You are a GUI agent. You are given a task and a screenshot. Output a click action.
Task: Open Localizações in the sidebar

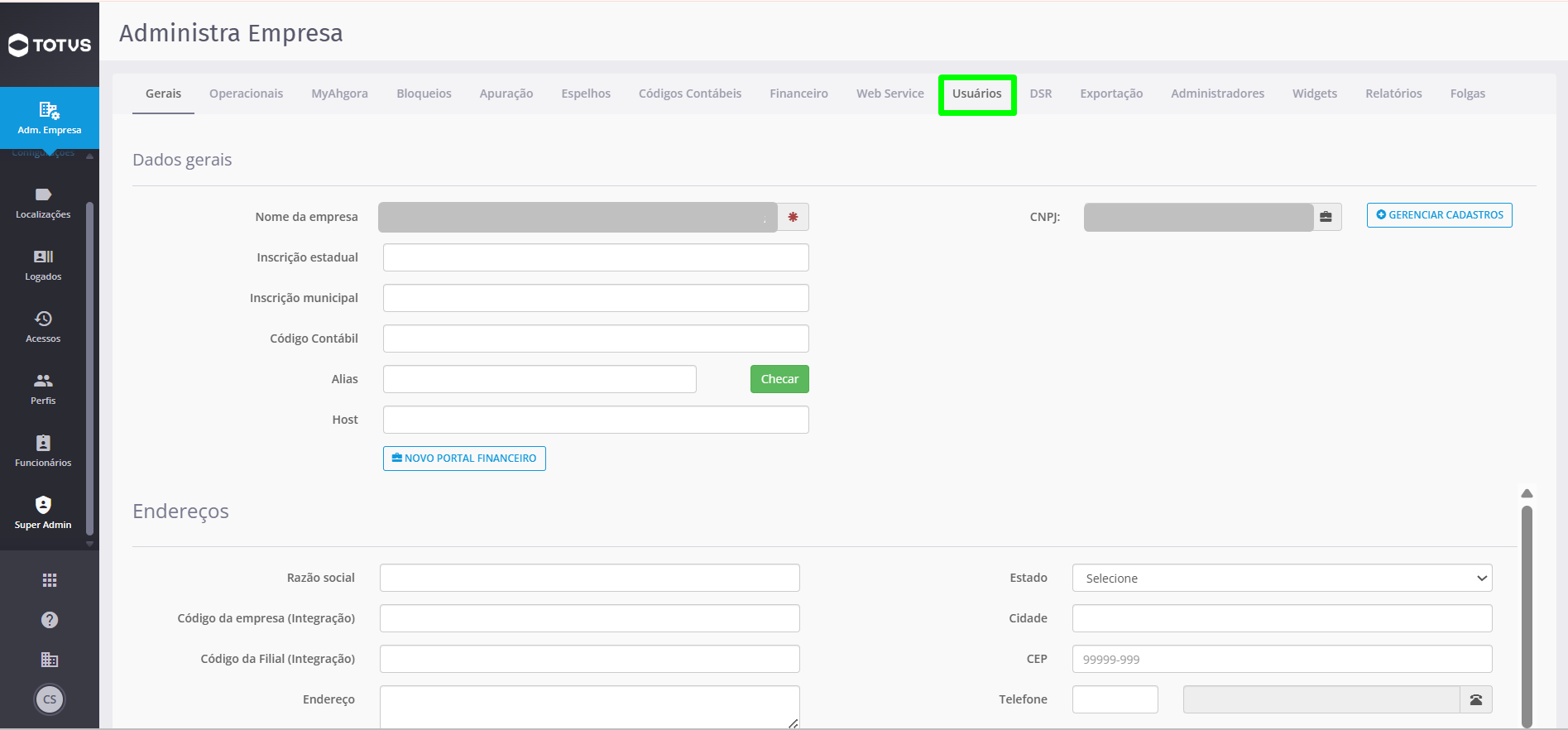pos(43,203)
